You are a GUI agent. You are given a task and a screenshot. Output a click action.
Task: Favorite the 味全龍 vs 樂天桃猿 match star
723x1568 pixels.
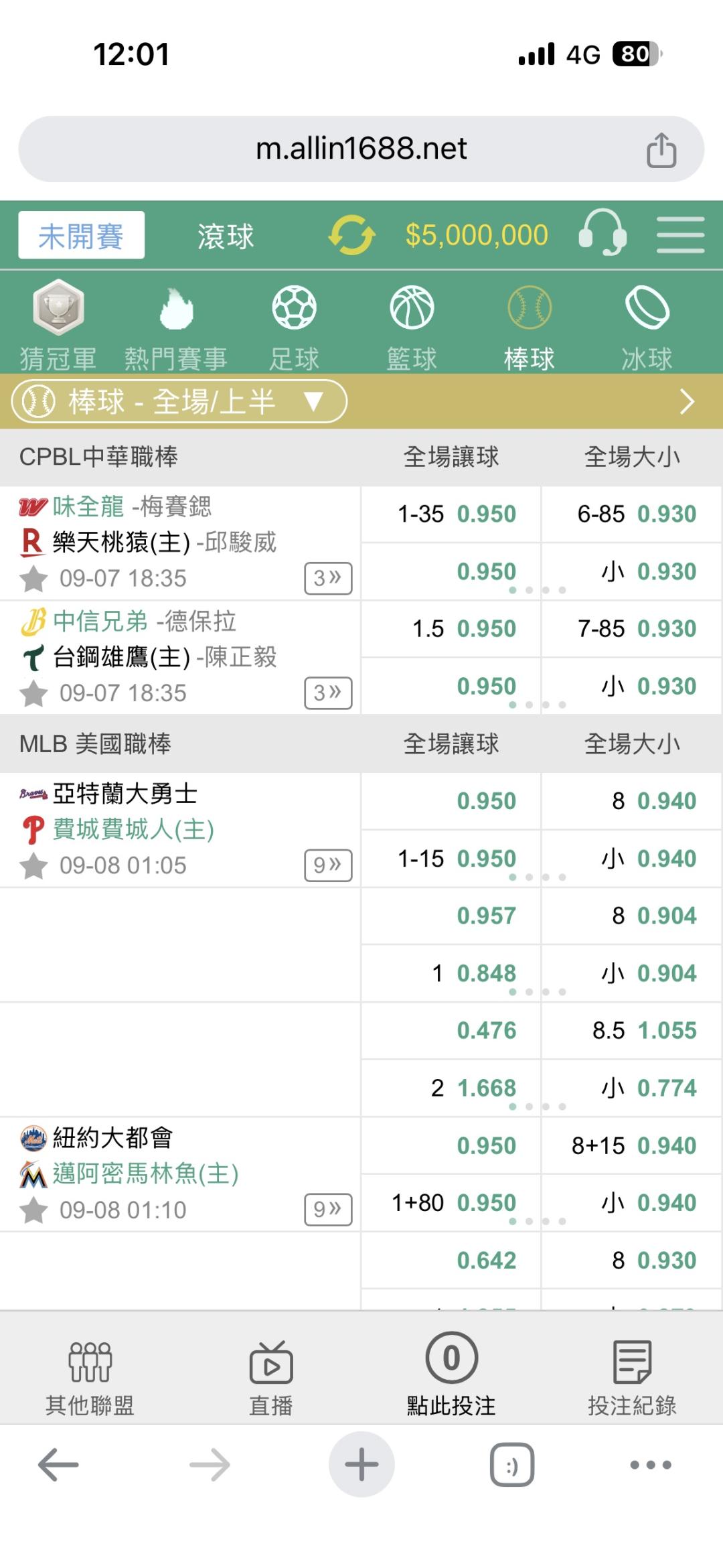point(33,579)
